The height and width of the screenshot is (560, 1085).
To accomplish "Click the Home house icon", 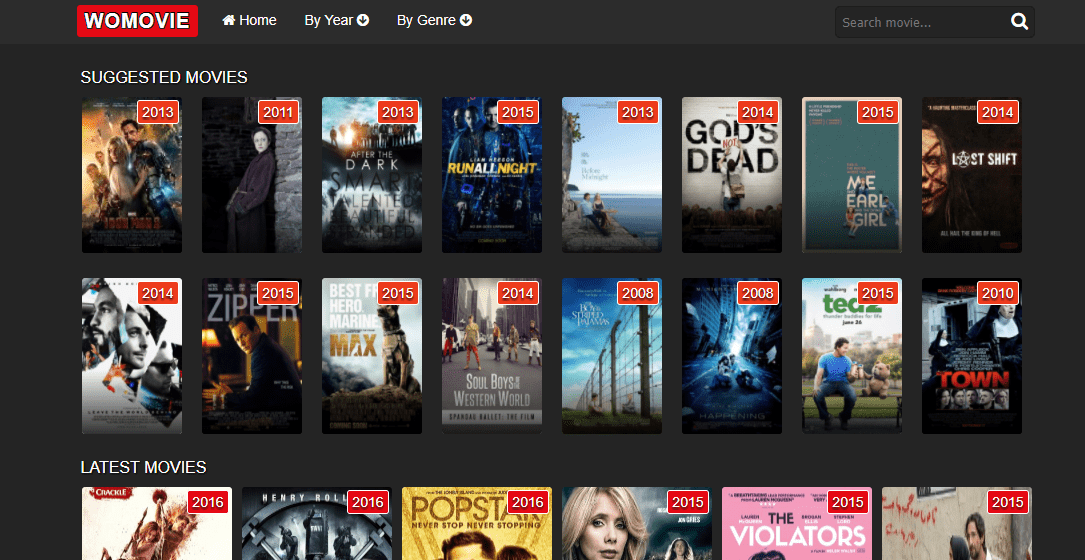I will point(228,21).
